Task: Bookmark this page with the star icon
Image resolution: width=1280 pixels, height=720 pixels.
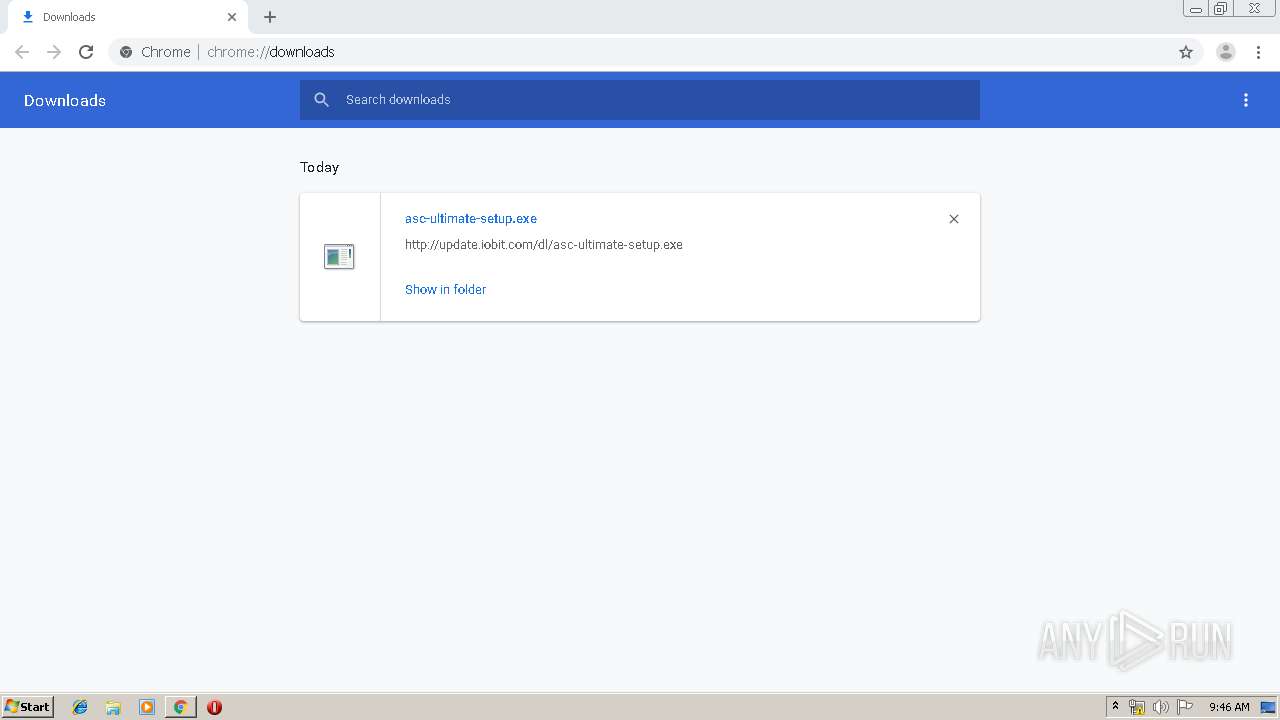Action: point(1186,52)
